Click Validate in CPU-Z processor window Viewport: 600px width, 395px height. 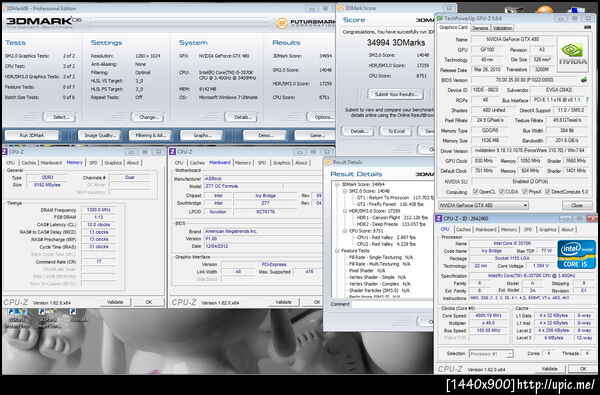[x=549, y=369]
